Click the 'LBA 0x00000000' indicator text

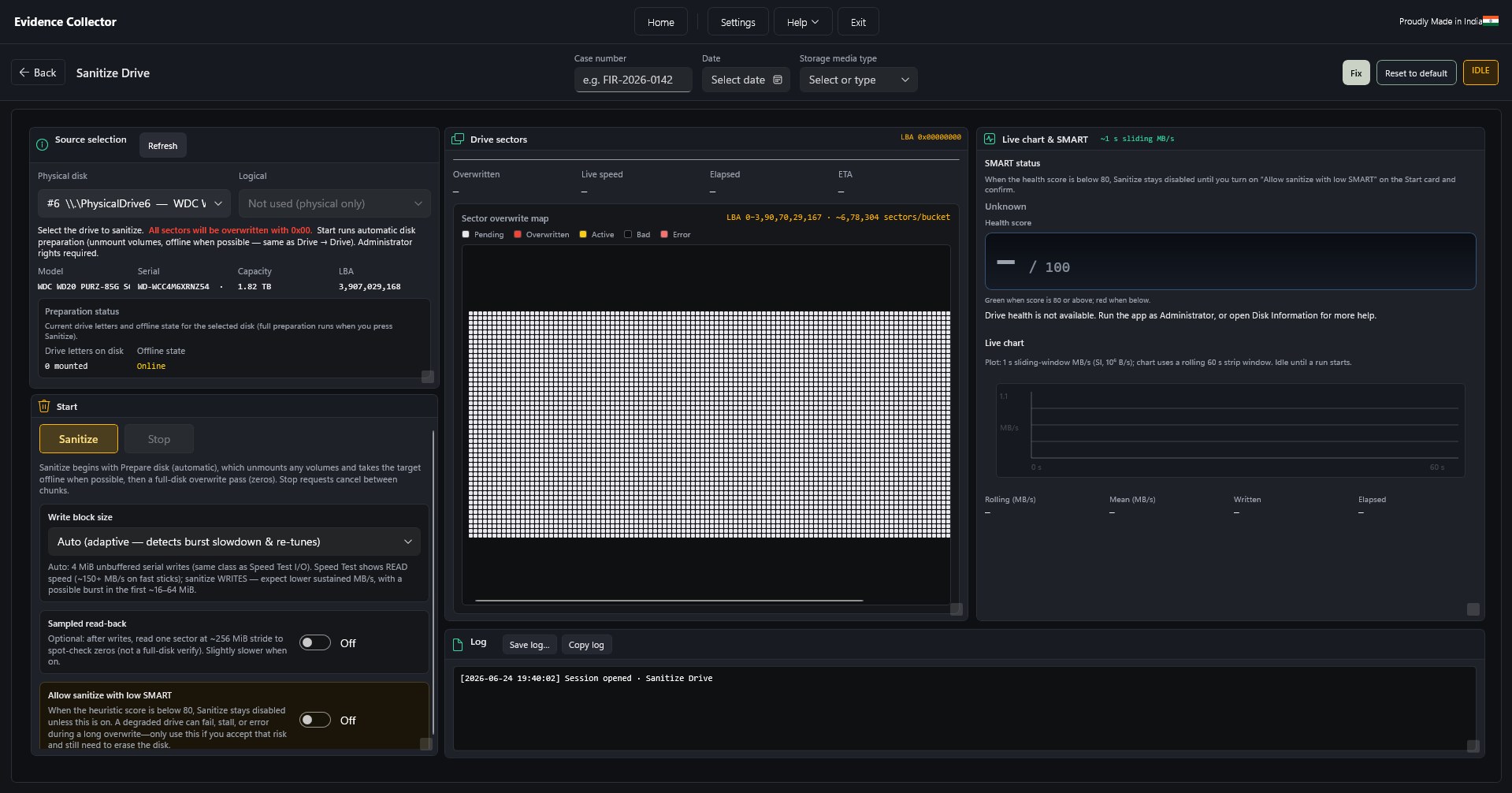(x=931, y=137)
